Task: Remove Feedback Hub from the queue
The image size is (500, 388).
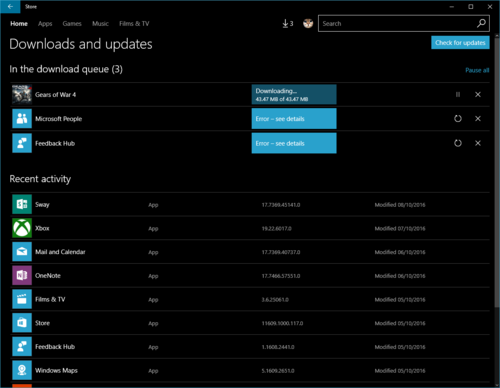Action: (478, 143)
